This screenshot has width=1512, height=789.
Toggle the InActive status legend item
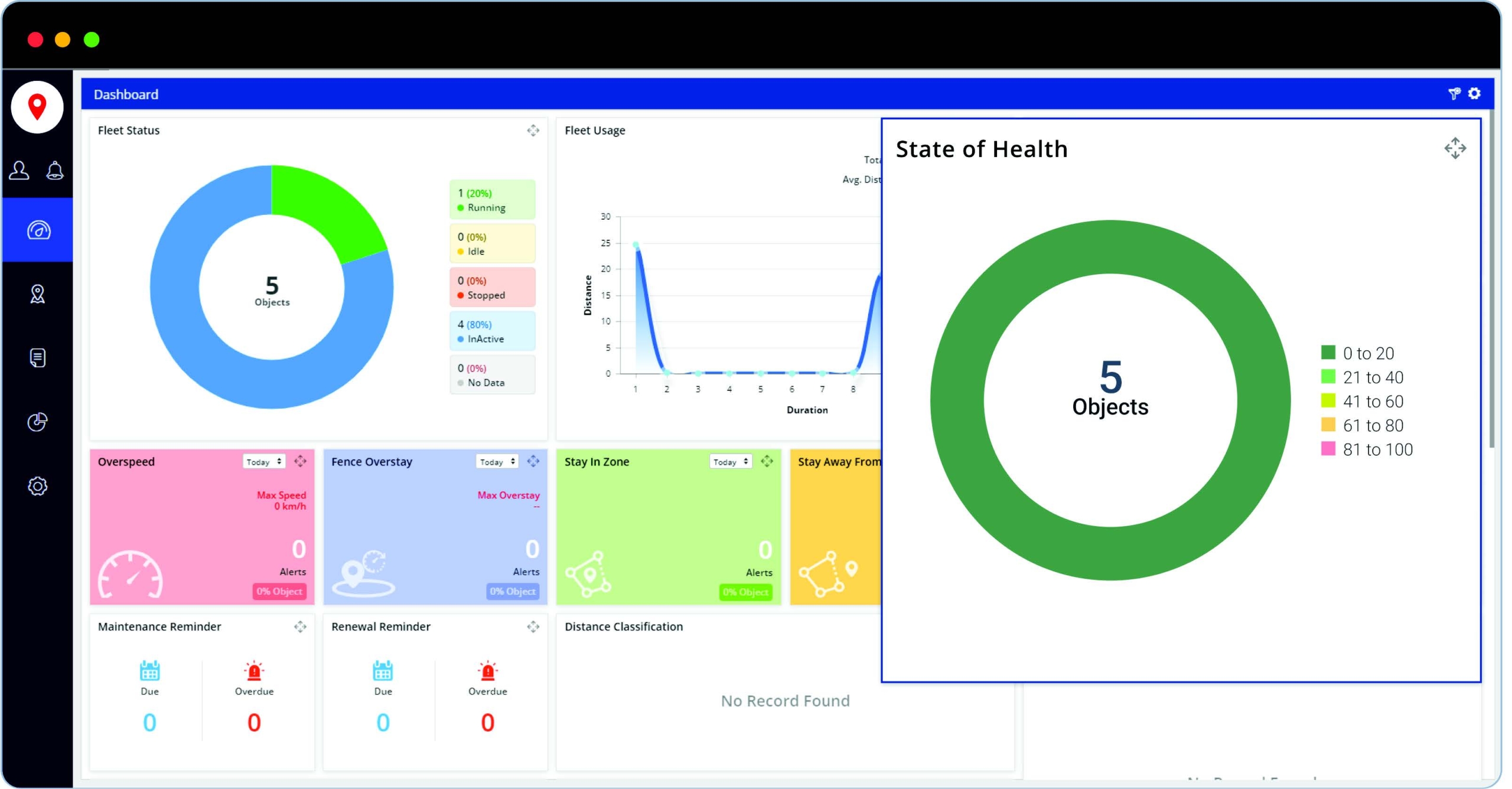pos(491,331)
